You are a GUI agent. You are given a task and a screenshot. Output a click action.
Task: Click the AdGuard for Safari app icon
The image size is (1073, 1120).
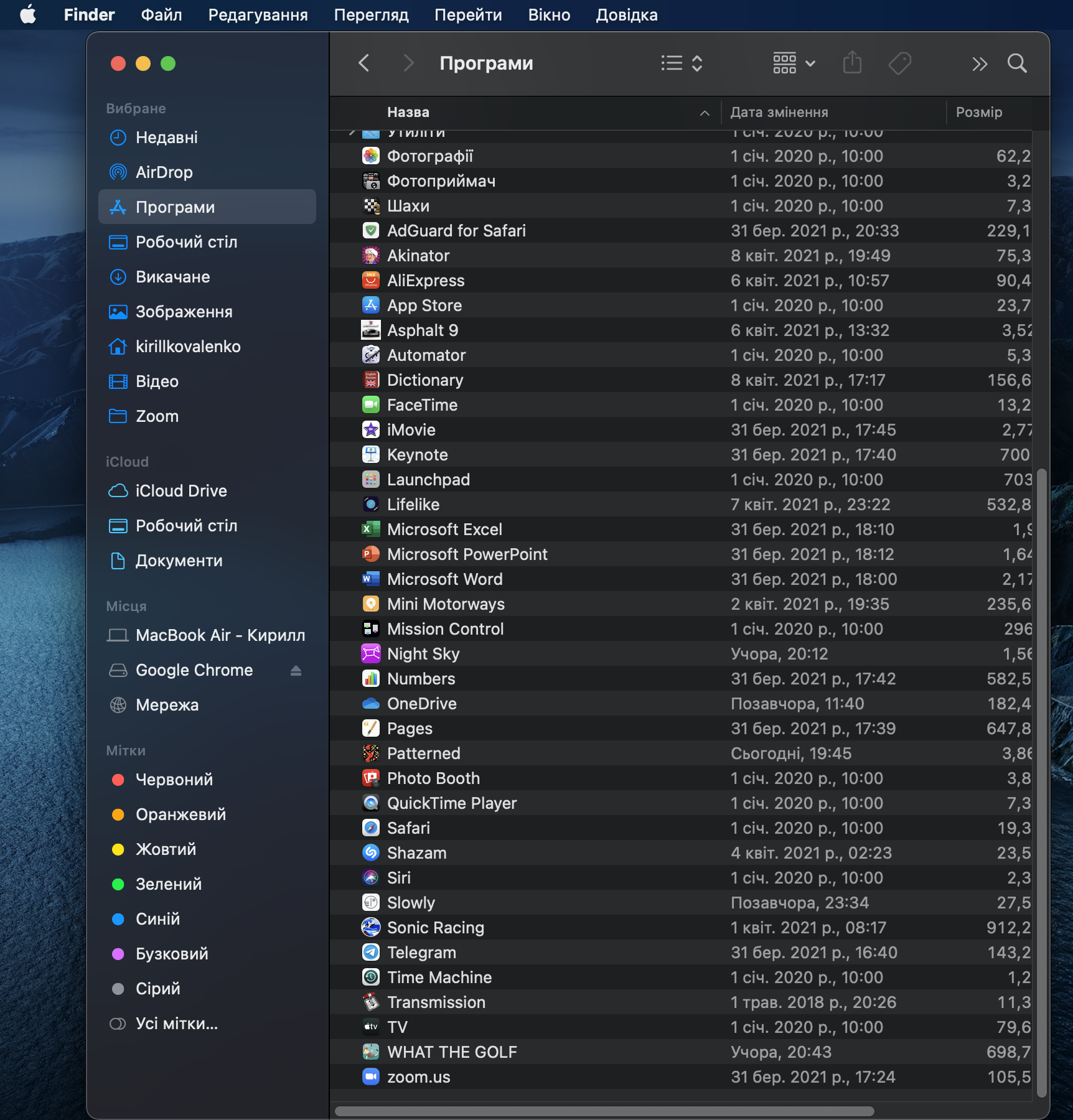tap(371, 231)
